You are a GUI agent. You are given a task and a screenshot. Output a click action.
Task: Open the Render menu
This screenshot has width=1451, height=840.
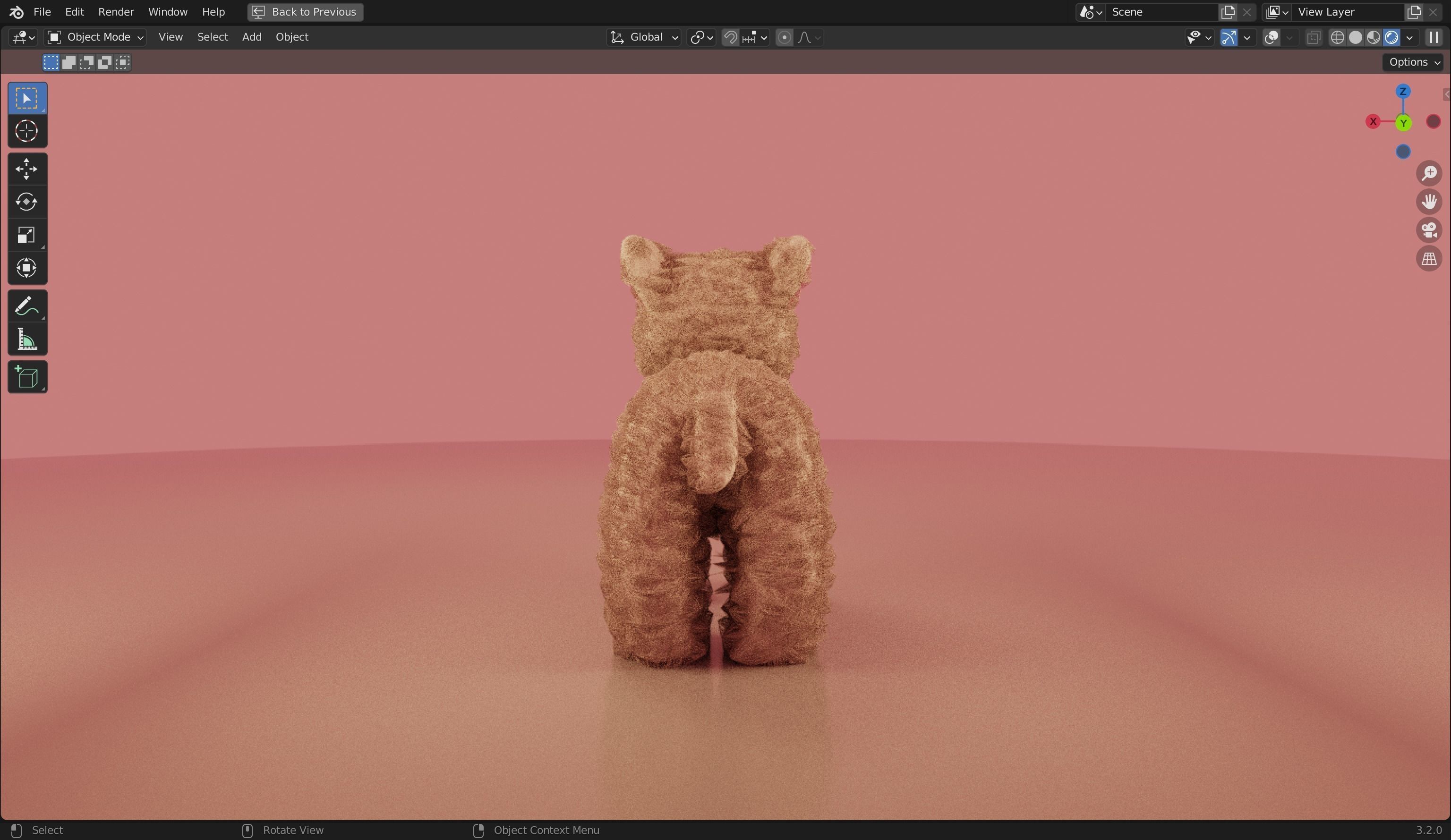click(116, 11)
